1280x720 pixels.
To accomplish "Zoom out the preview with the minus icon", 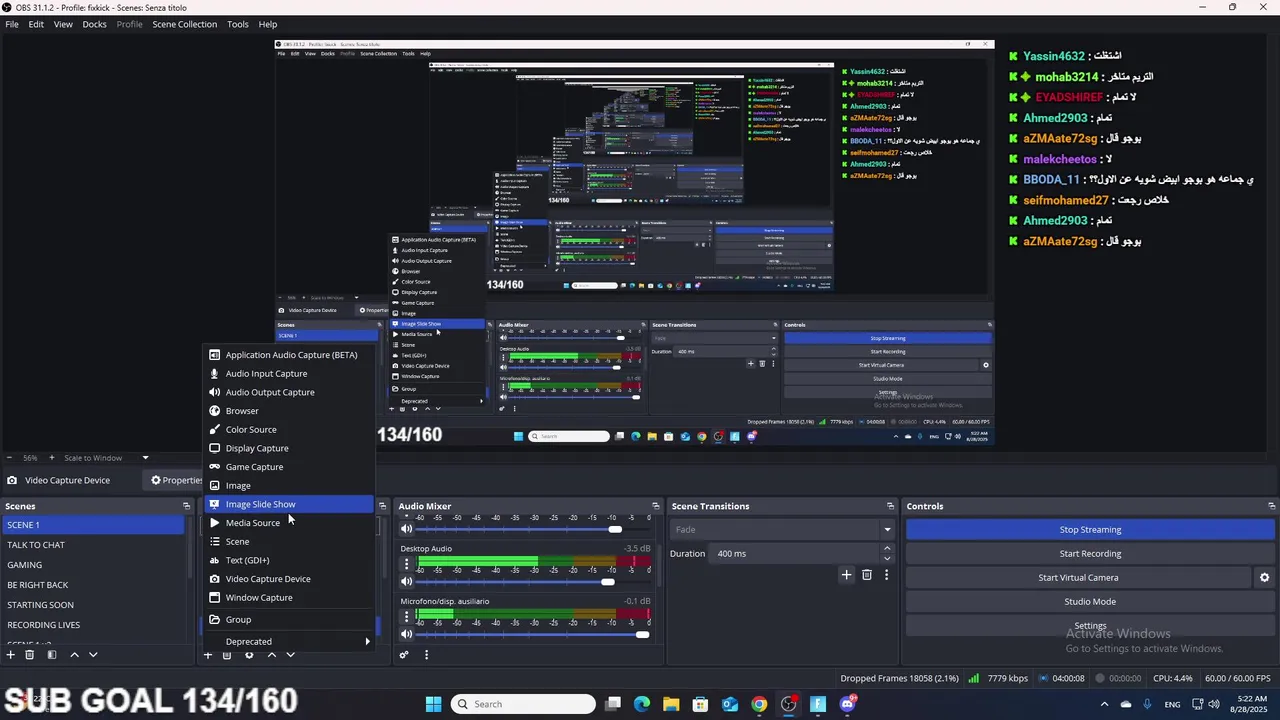I will click(x=12, y=458).
